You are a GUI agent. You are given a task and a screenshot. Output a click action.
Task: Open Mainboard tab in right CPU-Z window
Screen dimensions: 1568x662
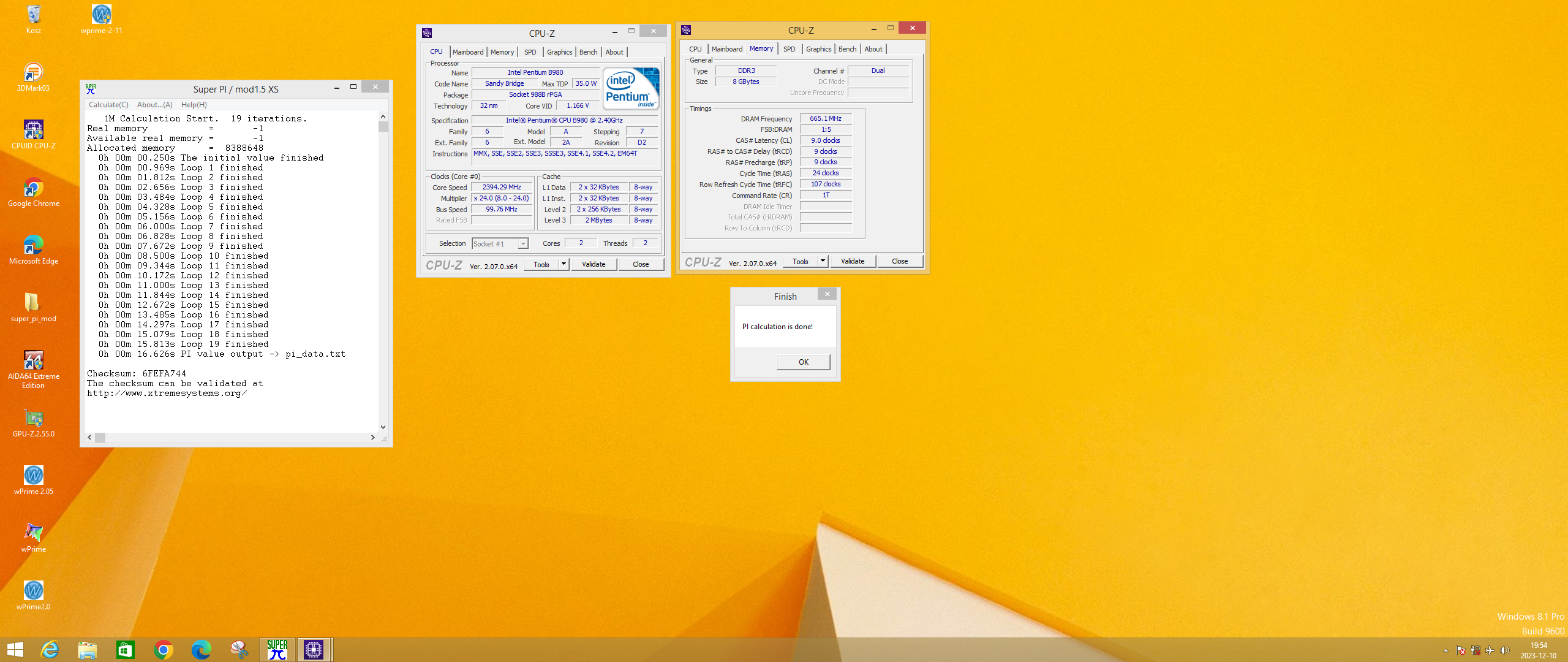(x=727, y=49)
